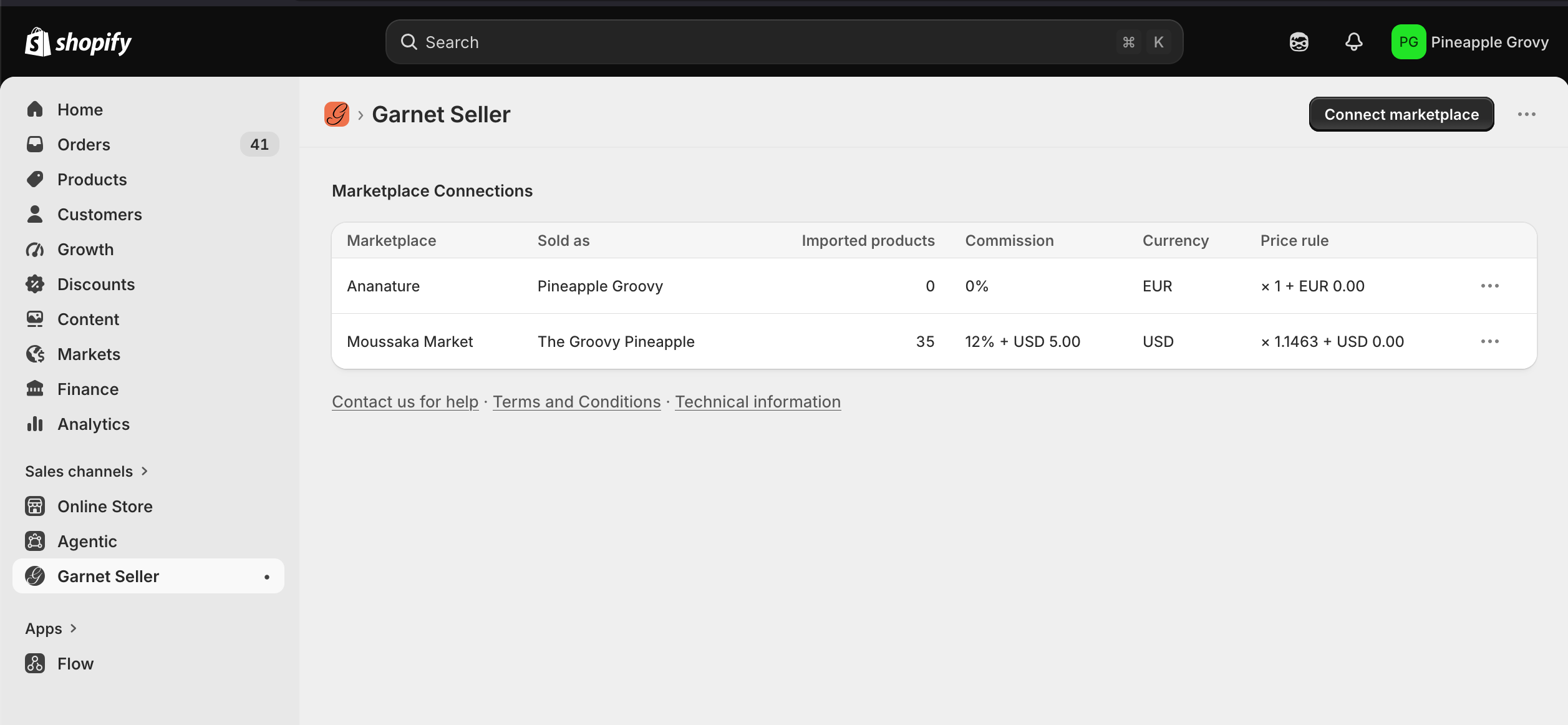Open Ananature row actions menu
Screen dimensions: 1568x725
pyautogui.click(x=1489, y=286)
